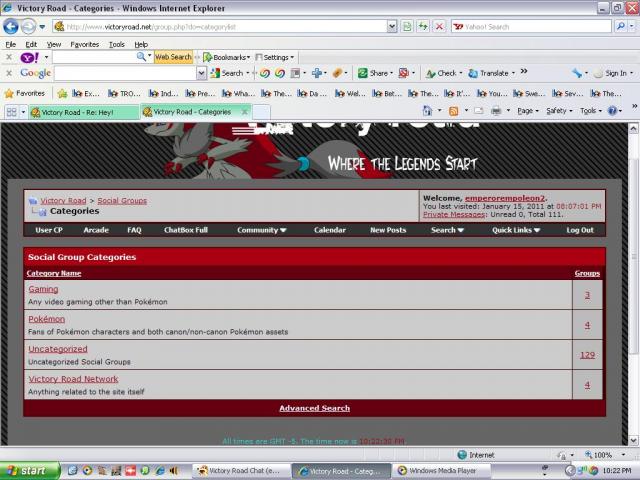Click the browser Back arrow button
The height and width of the screenshot is (480, 640).
pyautogui.click(x=11, y=27)
